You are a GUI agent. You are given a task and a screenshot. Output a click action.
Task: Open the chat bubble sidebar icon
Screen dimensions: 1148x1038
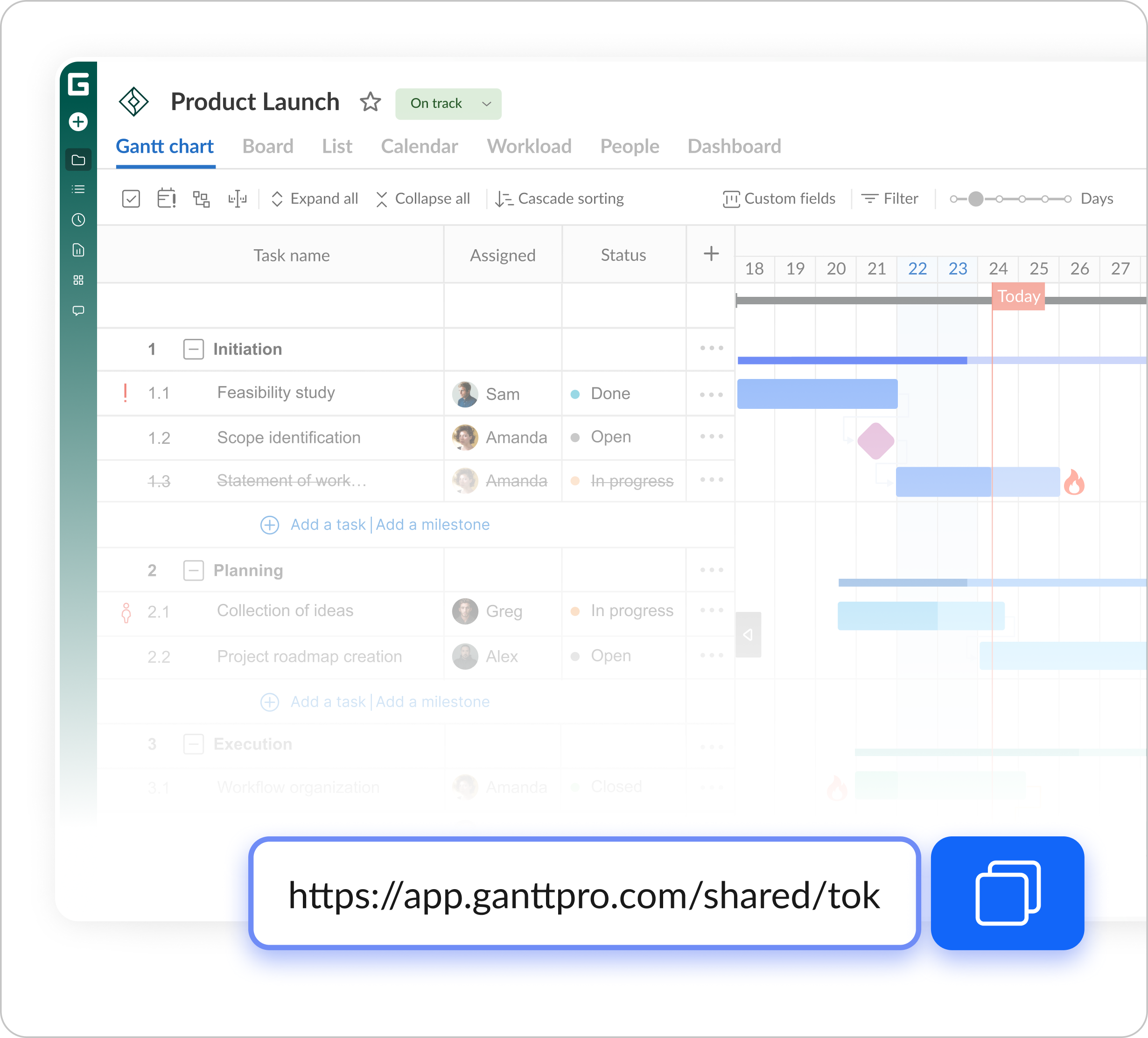click(x=78, y=310)
